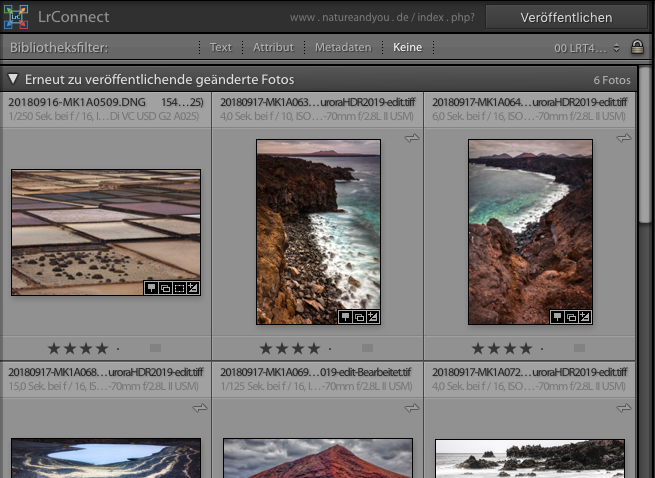Screen dimensions: 655x478
Task: Click develop adjustments badge on MK1A063 photo
Action: click(x=373, y=317)
